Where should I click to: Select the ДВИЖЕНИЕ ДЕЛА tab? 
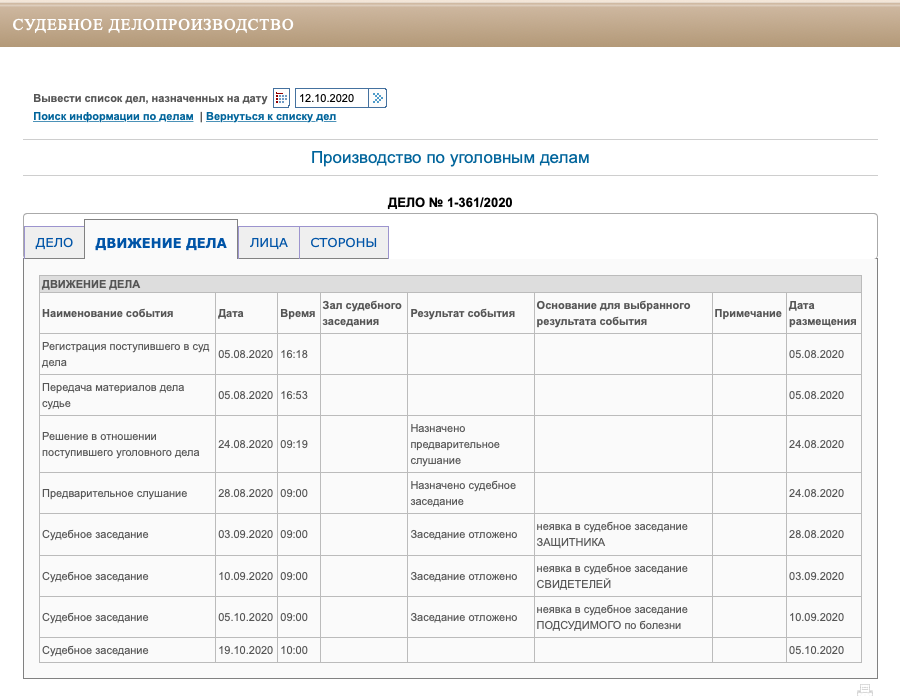(x=161, y=242)
